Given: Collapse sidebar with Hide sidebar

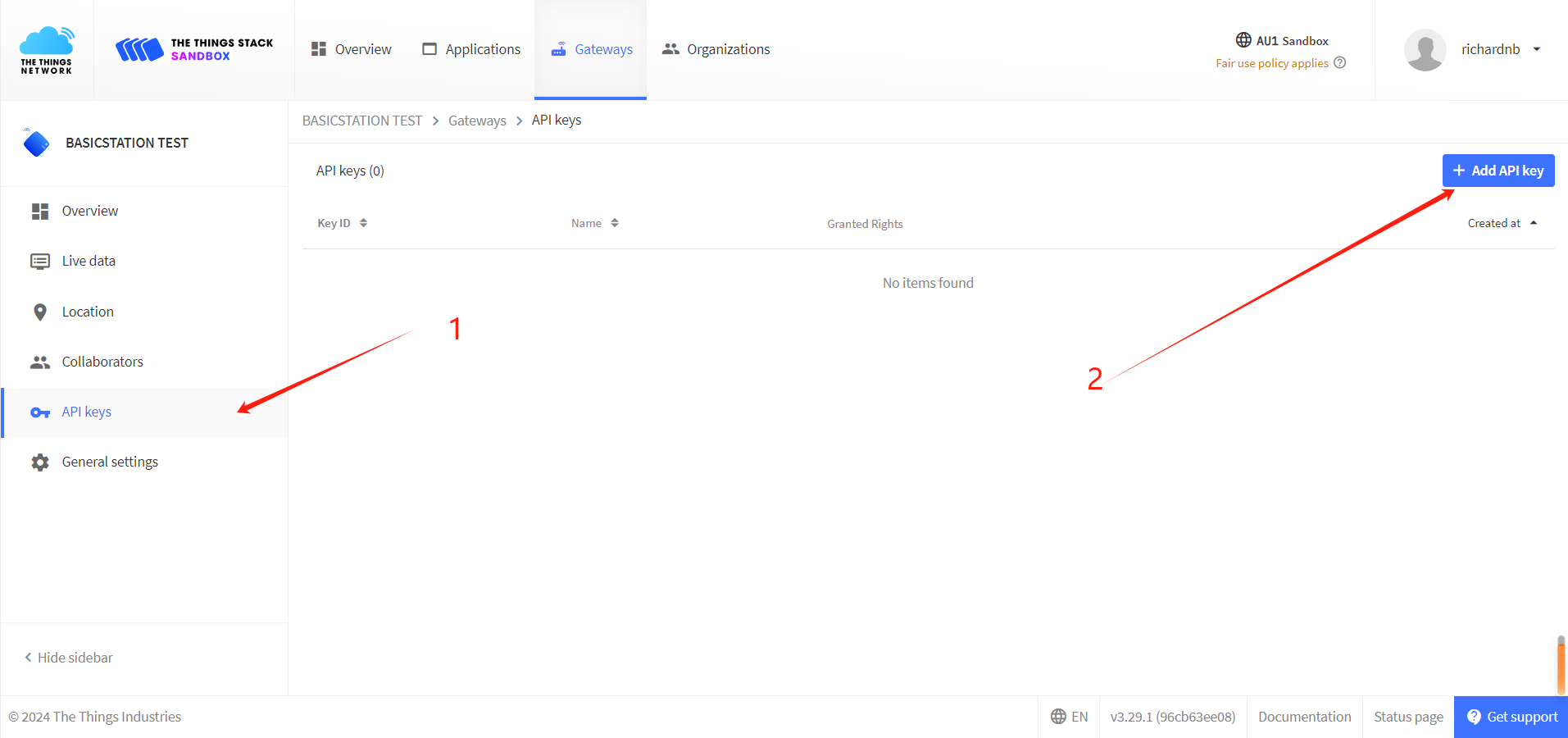Looking at the screenshot, I should (69, 658).
